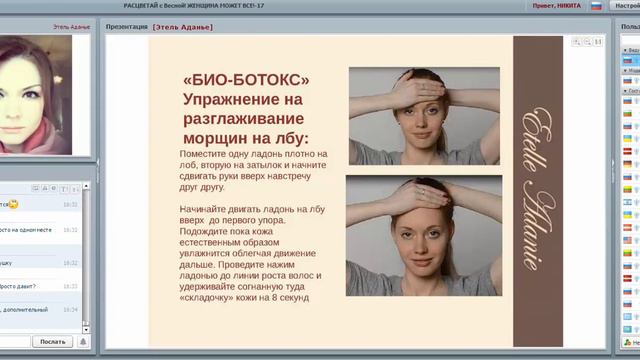This screenshot has height=360, width=640.
Task: Click the [Этель Аданье] presentation title label
Action: point(182,27)
